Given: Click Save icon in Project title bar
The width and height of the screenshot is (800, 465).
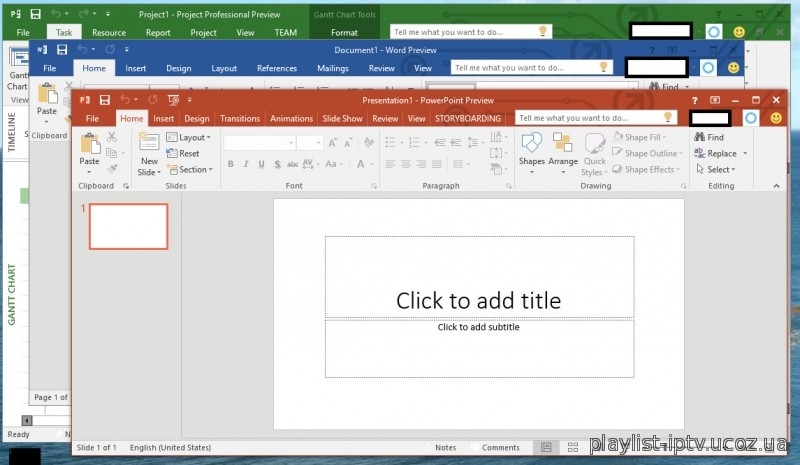Looking at the screenshot, I should (x=35, y=14).
